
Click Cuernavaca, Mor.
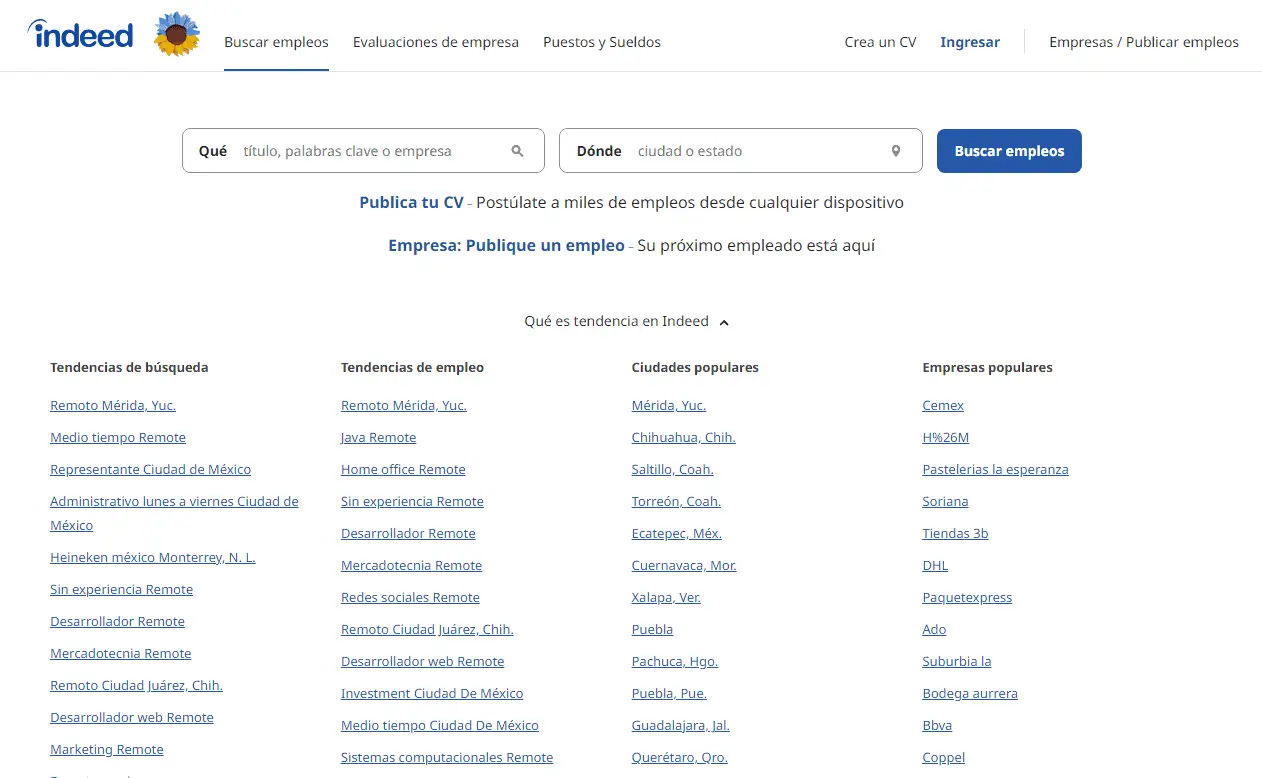(x=684, y=565)
